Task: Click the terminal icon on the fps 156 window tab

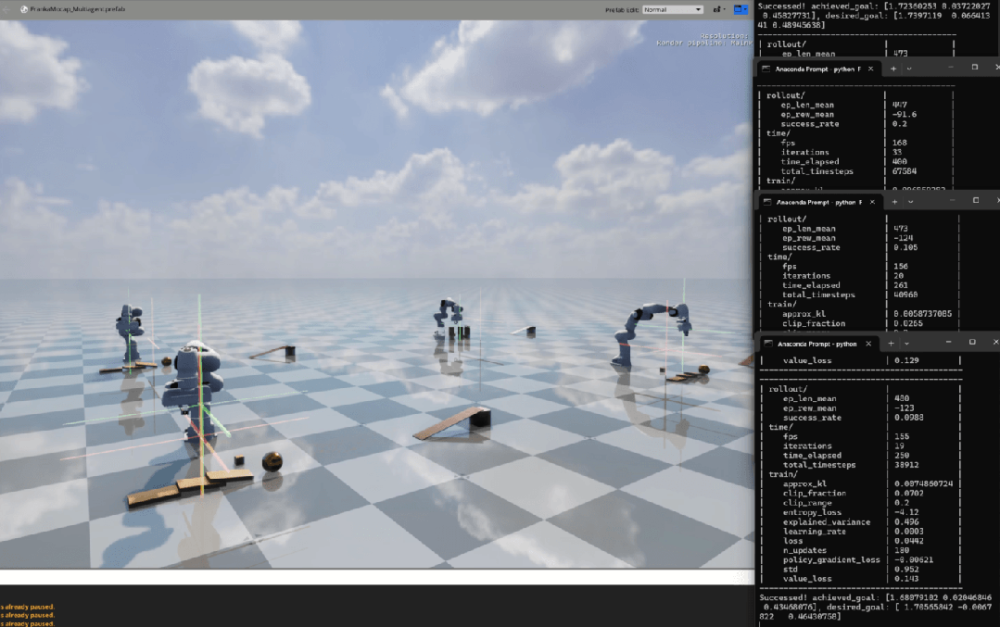Action: 767,202
